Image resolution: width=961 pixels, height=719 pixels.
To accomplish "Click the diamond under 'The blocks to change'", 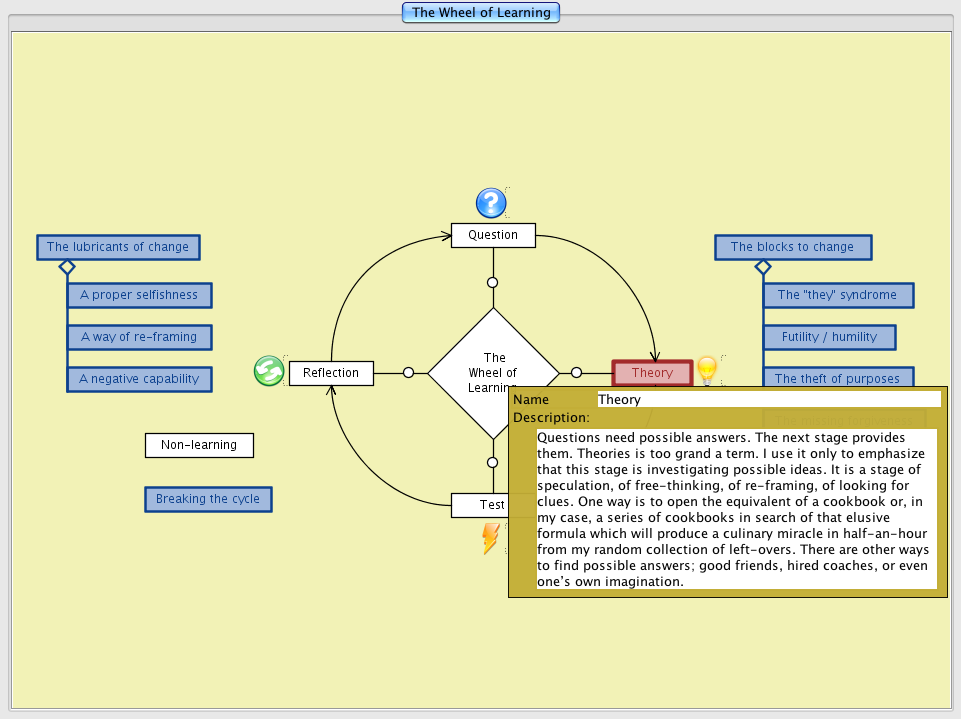I will coord(763,266).
